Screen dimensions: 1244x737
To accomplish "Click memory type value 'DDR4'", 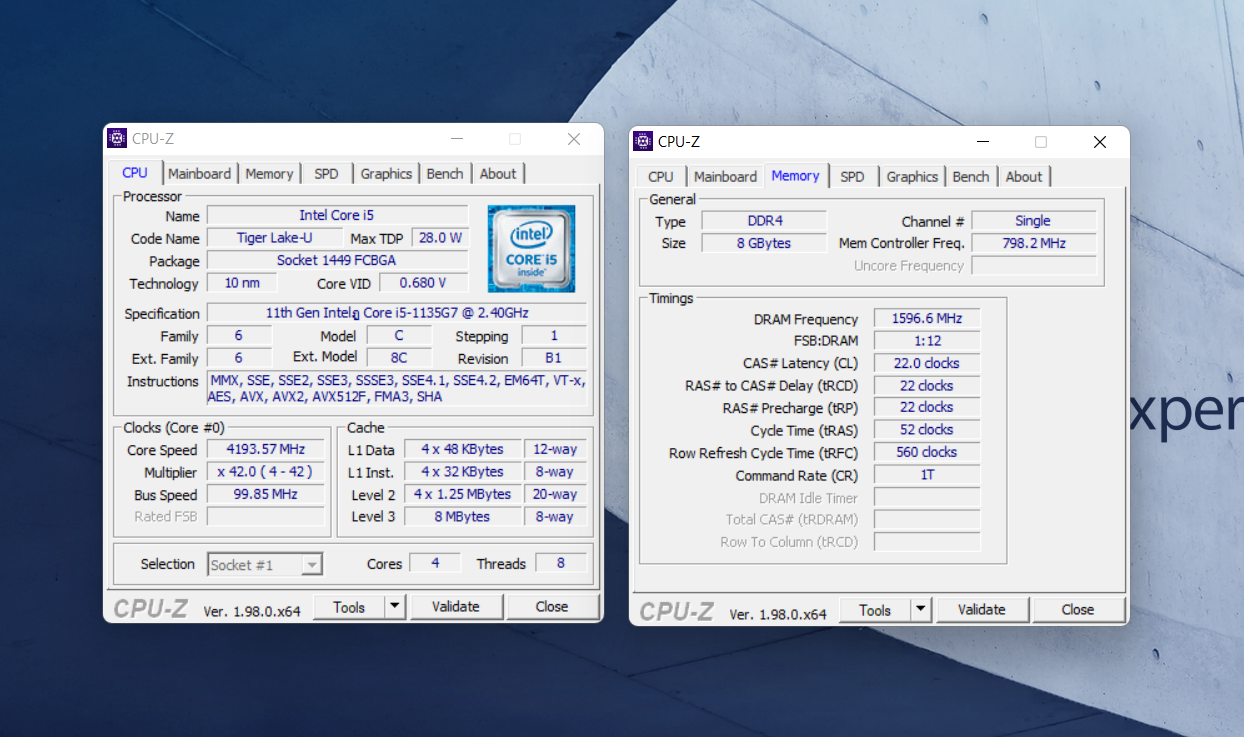I will 764,221.
